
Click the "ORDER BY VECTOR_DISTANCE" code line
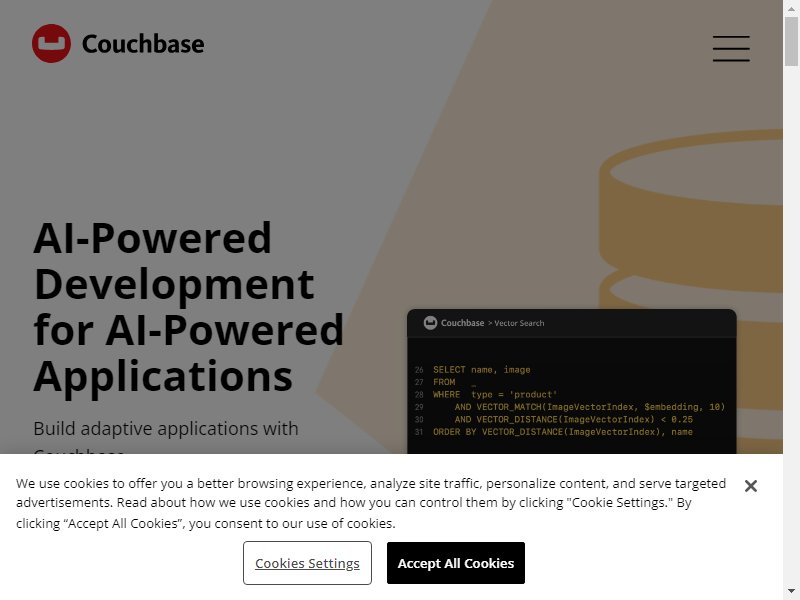point(563,432)
